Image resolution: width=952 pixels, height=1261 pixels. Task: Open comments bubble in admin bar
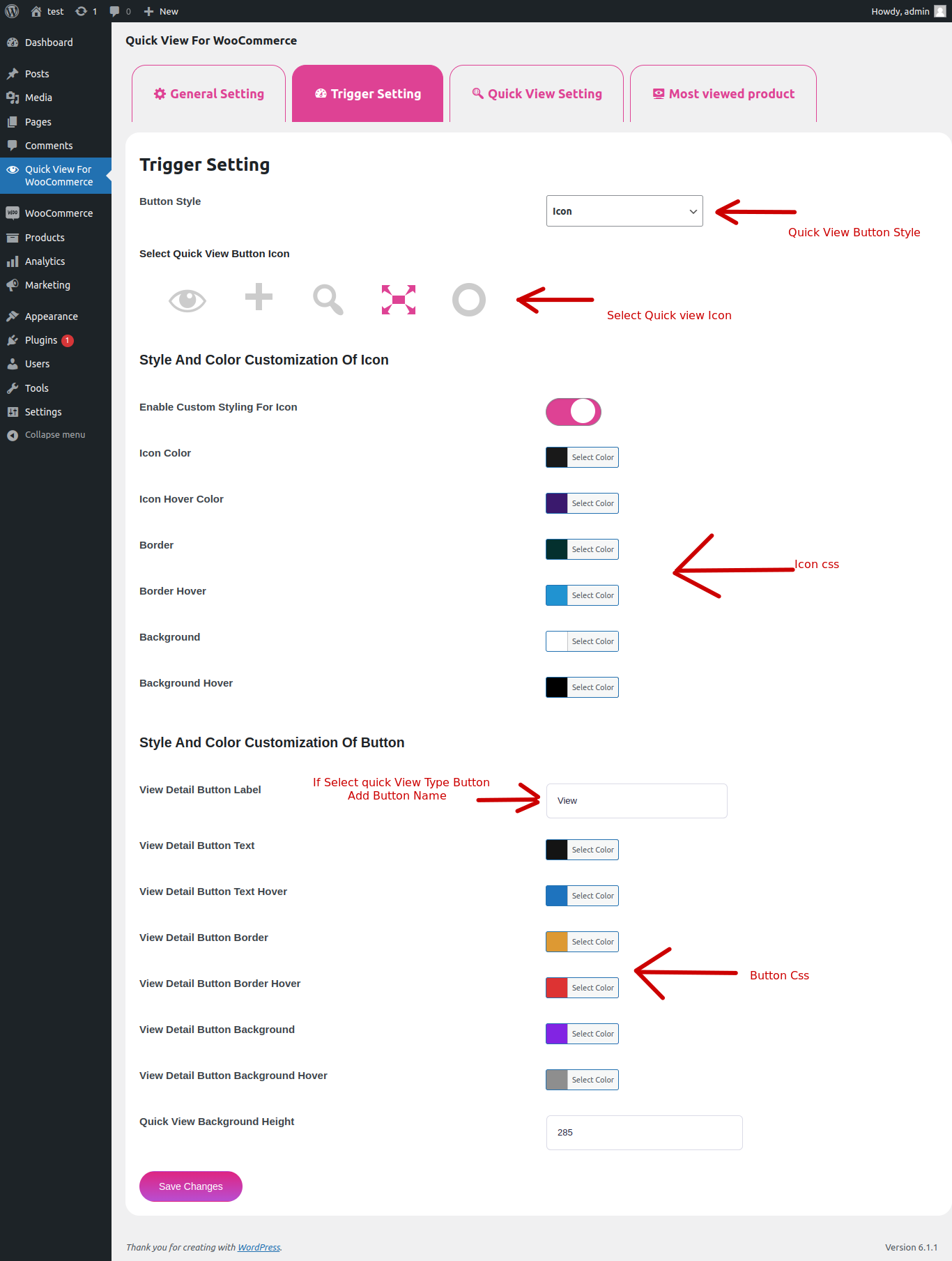(x=120, y=11)
